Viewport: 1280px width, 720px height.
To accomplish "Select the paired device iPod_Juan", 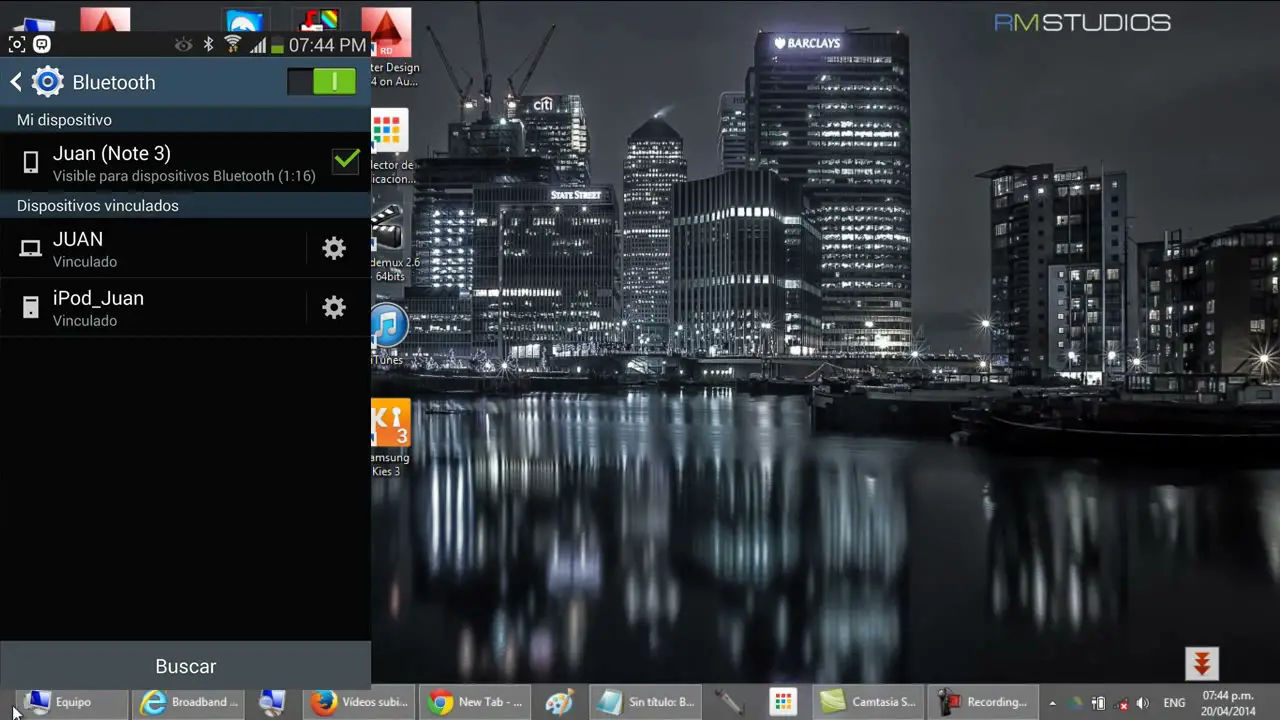I will pos(150,308).
